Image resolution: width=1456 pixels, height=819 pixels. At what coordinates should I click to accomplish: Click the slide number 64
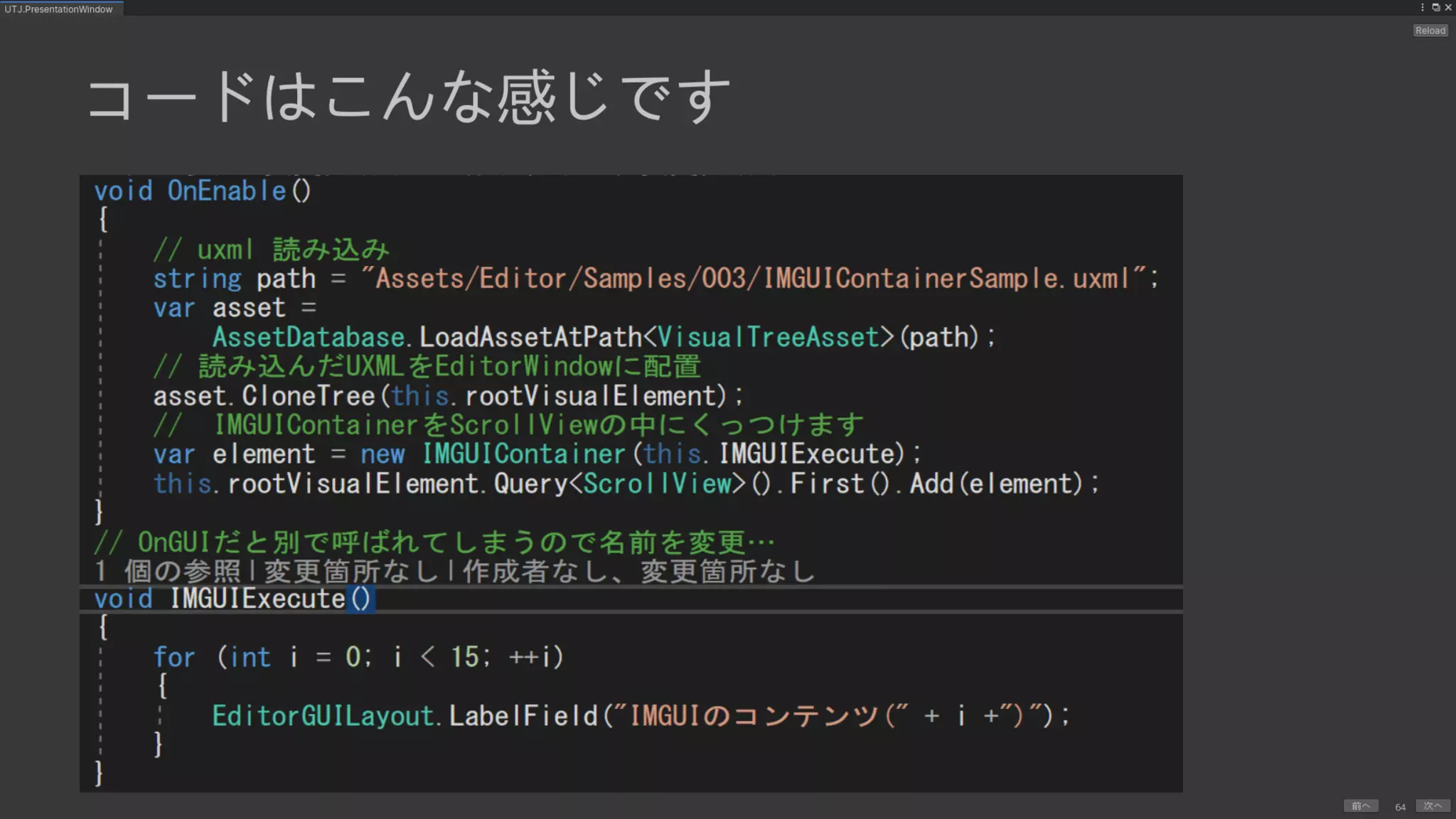(1400, 807)
